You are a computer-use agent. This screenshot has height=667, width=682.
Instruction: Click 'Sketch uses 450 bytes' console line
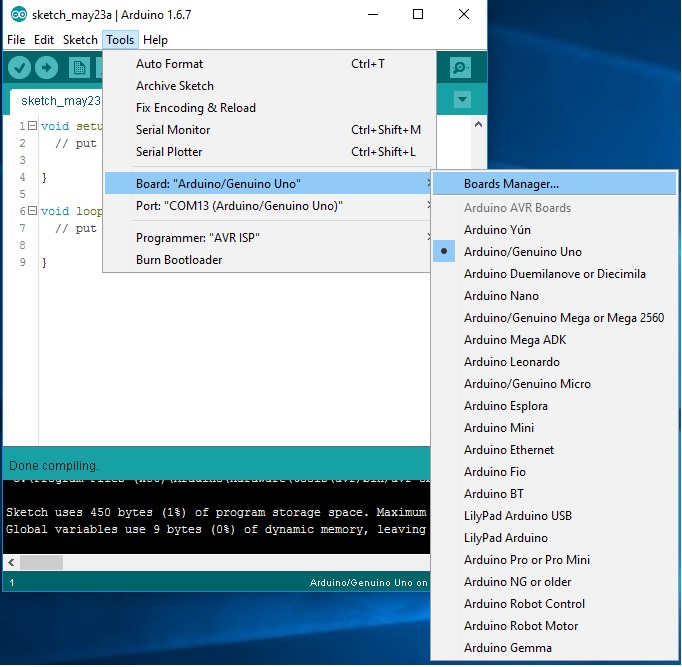[216, 512]
